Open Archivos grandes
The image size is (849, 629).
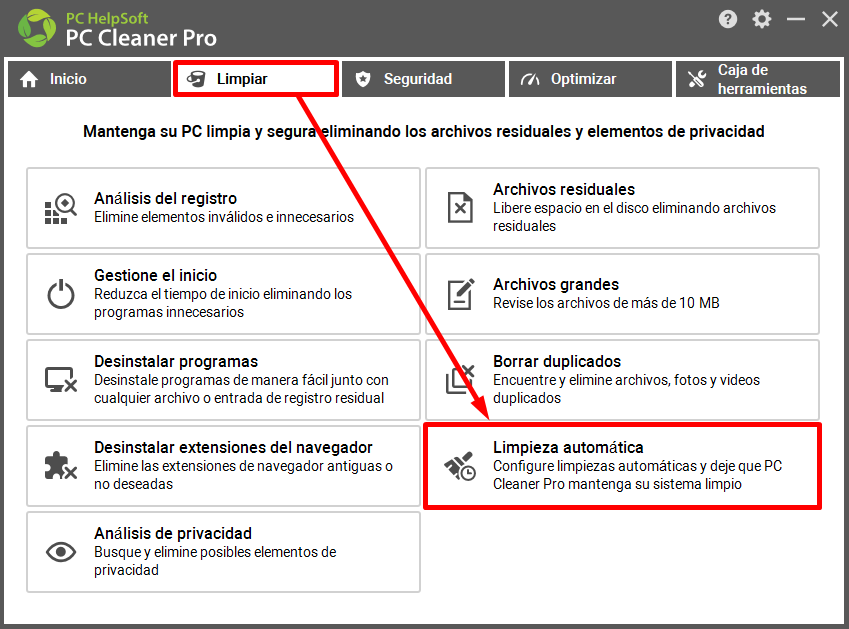click(x=622, y=294)
